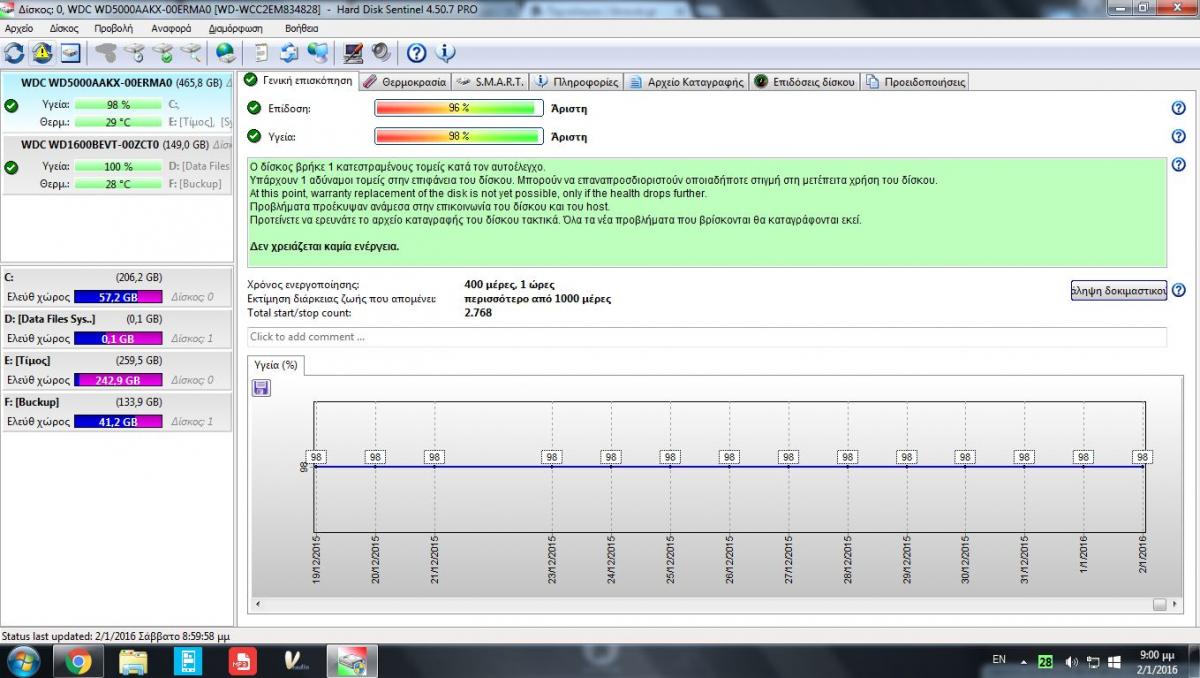
Task: Click the graph scrollbar right arrow
Action: (1175, 604)
